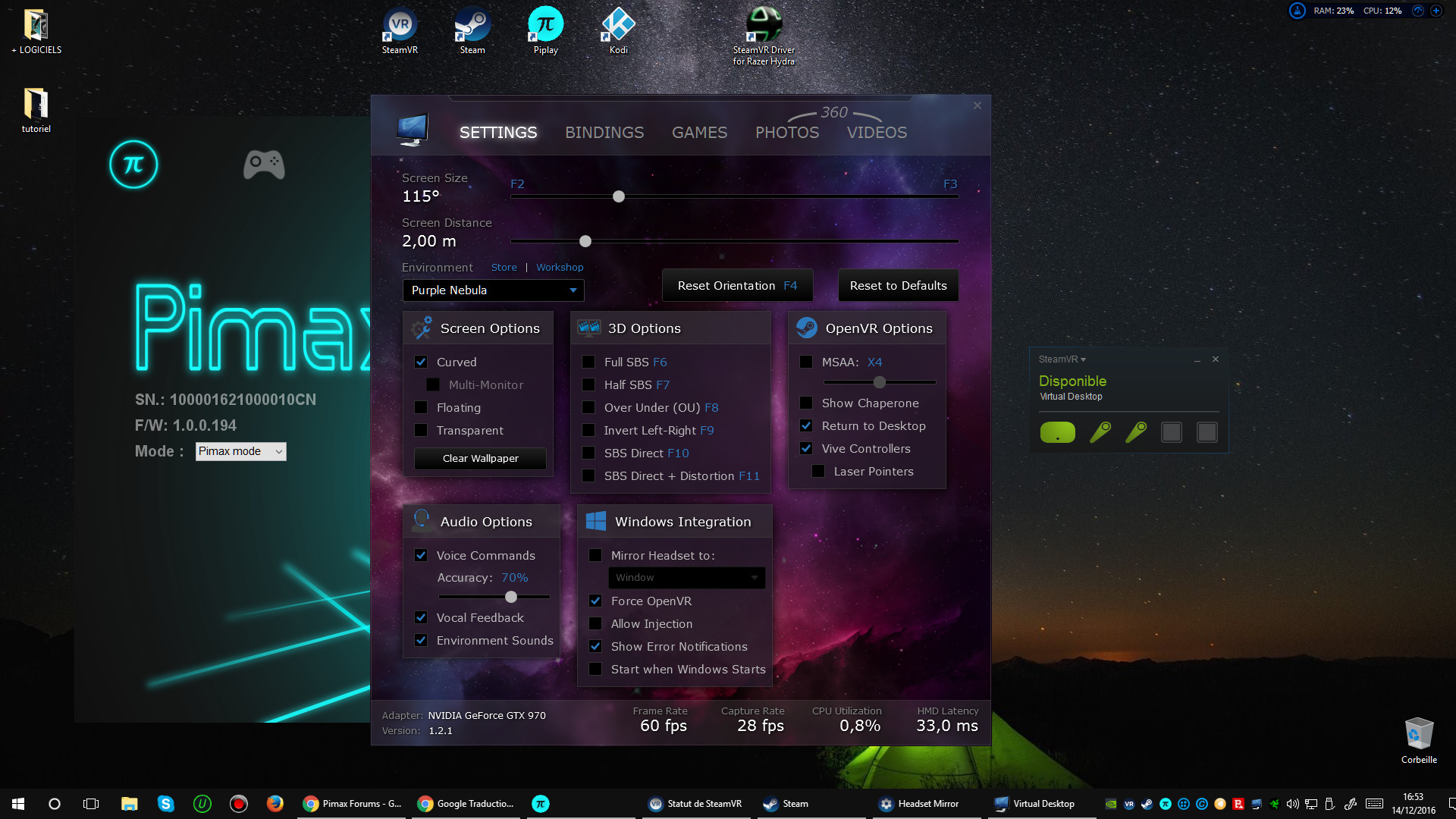1456x819 pixels.
Task: Enable Floating screen option
Action: (421, 408)
